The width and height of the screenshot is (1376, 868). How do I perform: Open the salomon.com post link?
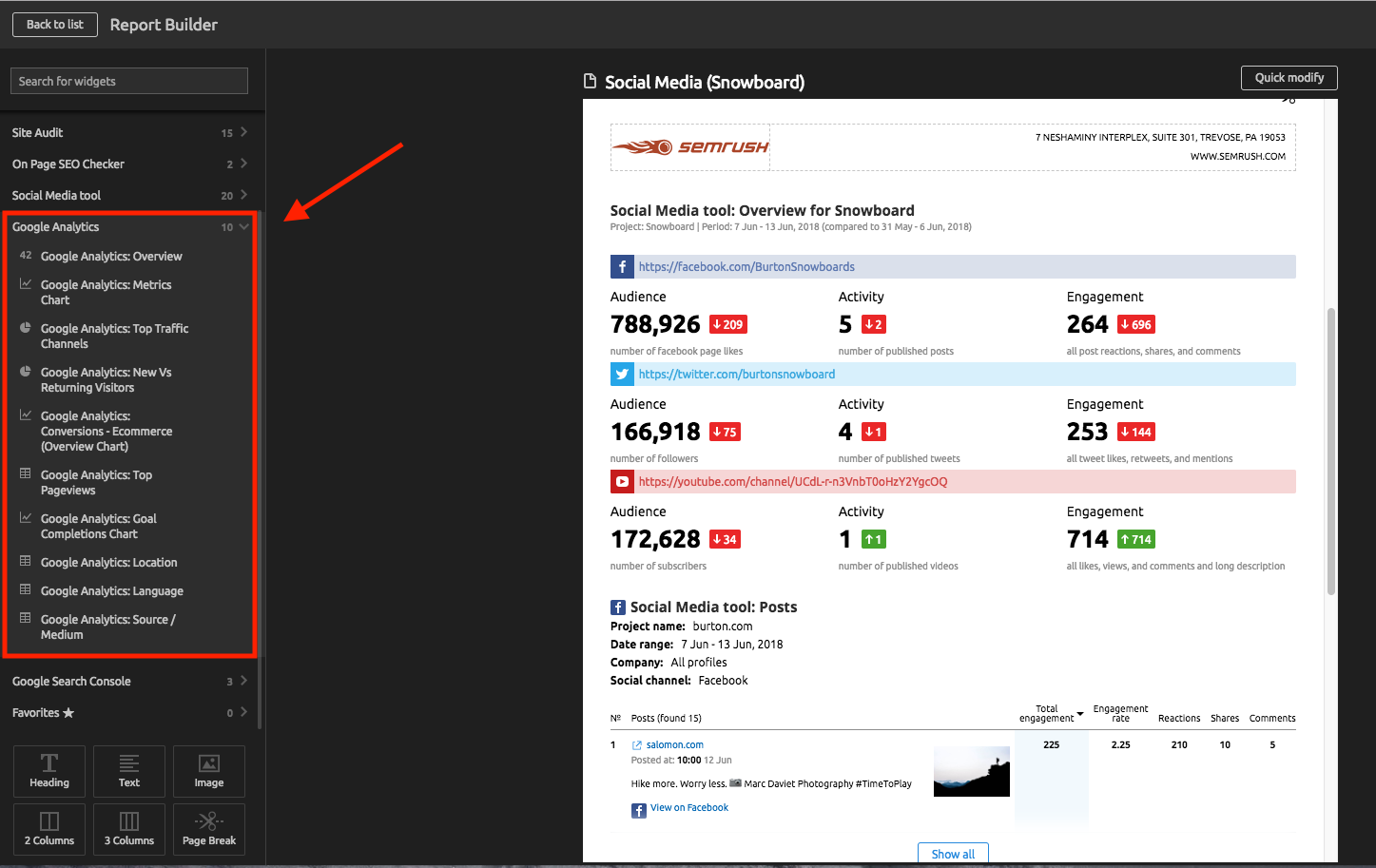pyautogui.click(x=675, y=745)
